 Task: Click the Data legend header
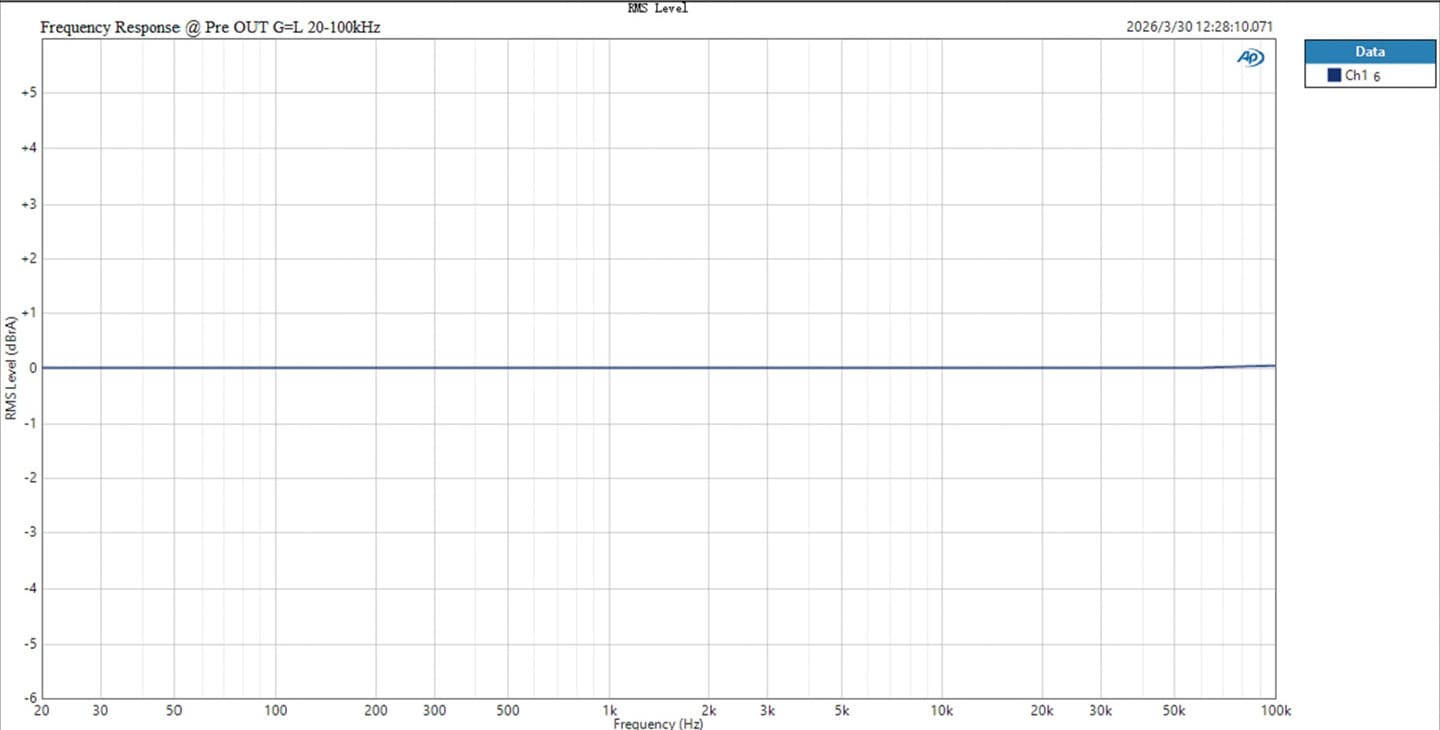coord(1370,51)
